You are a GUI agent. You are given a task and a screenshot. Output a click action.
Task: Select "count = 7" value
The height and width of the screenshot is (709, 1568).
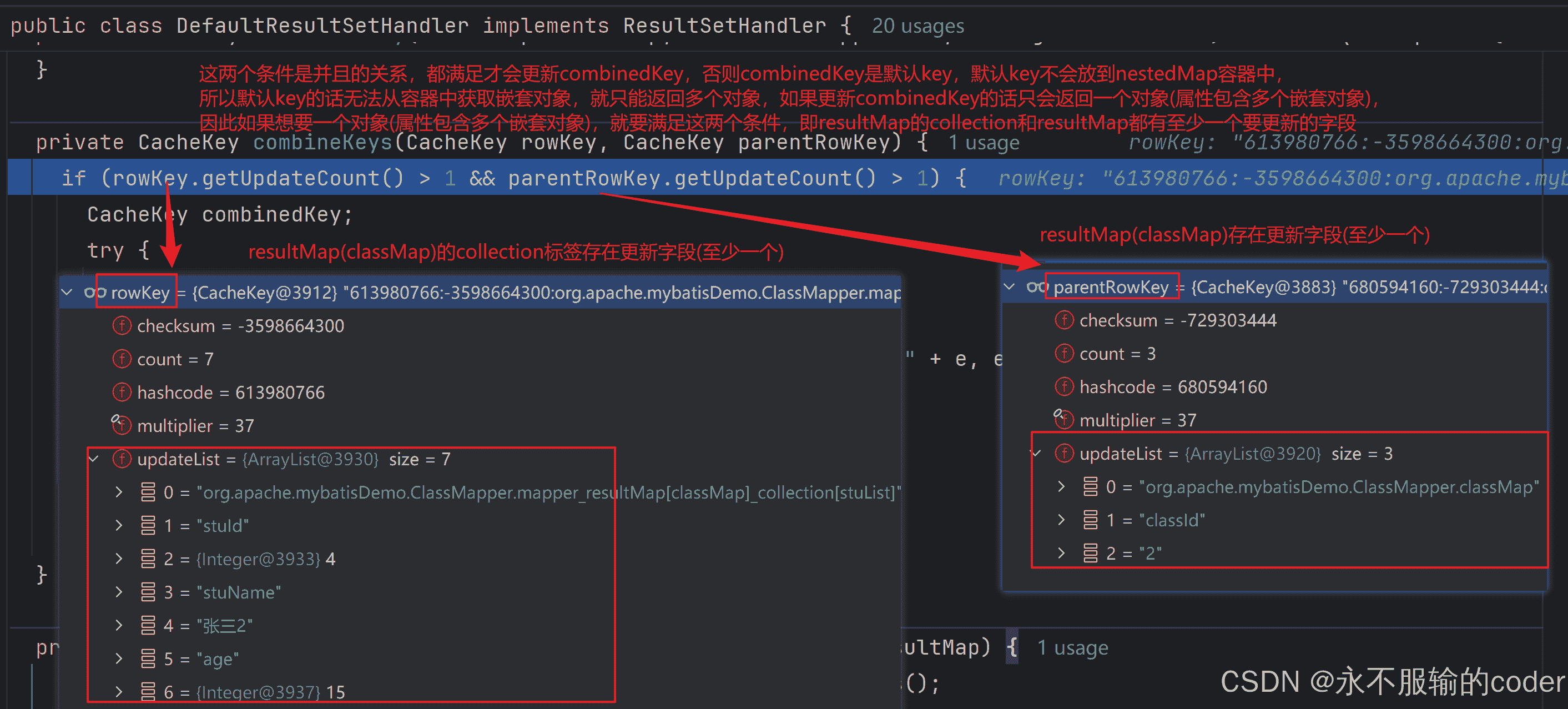[175, 359]
